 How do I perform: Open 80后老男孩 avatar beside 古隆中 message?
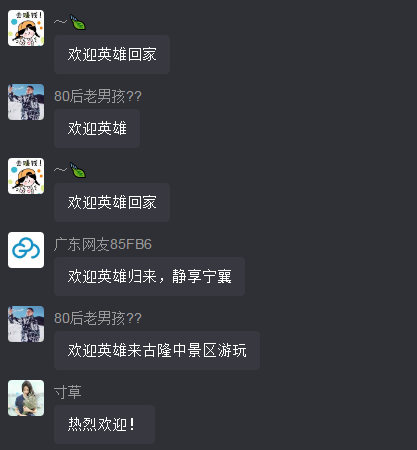[x=26, y=324]
